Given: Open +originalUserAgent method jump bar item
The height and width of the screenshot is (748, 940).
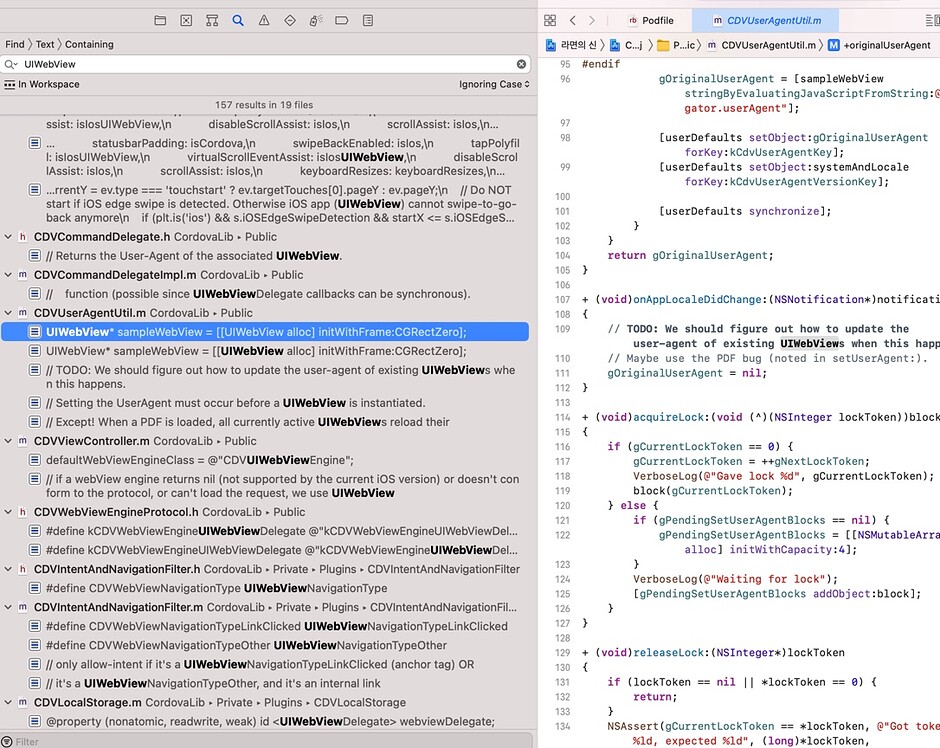Looking at the screenshot, I should [879, 45].
